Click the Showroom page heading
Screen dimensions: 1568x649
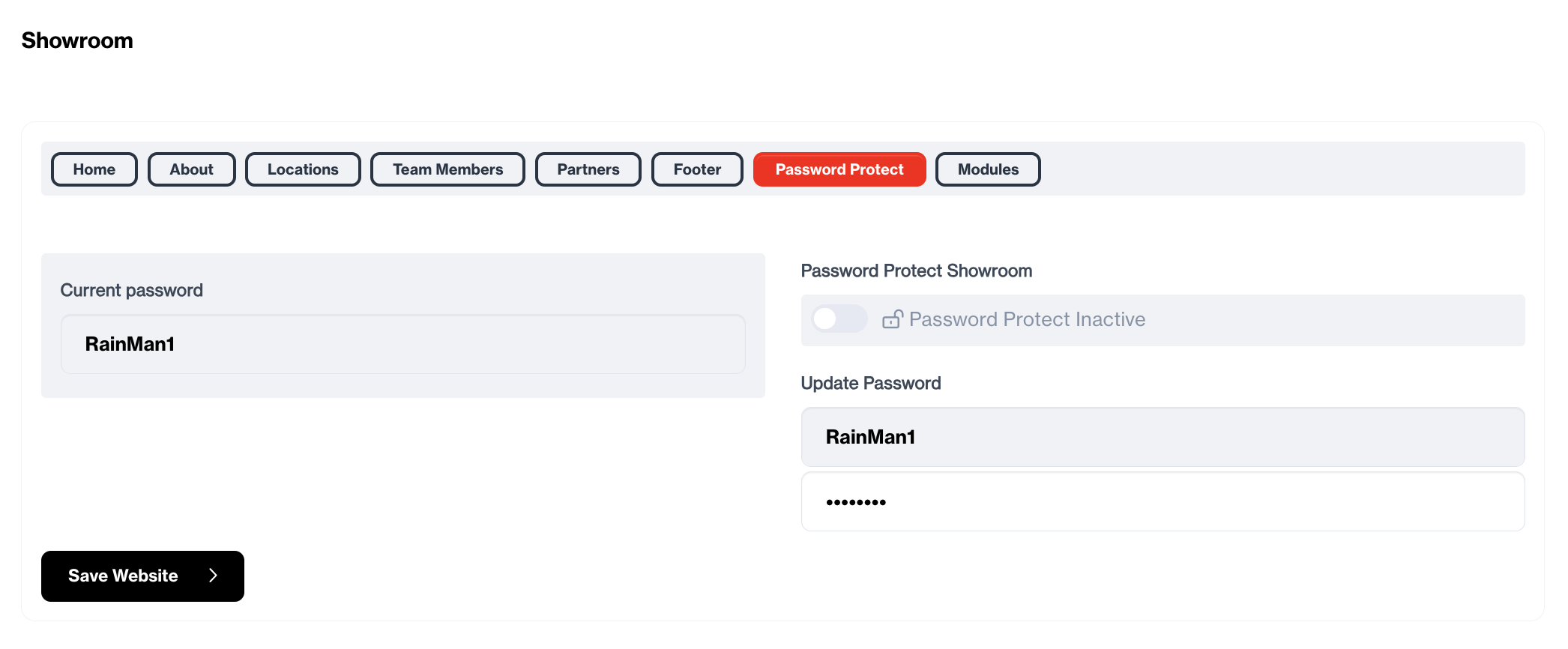[77, 40]
